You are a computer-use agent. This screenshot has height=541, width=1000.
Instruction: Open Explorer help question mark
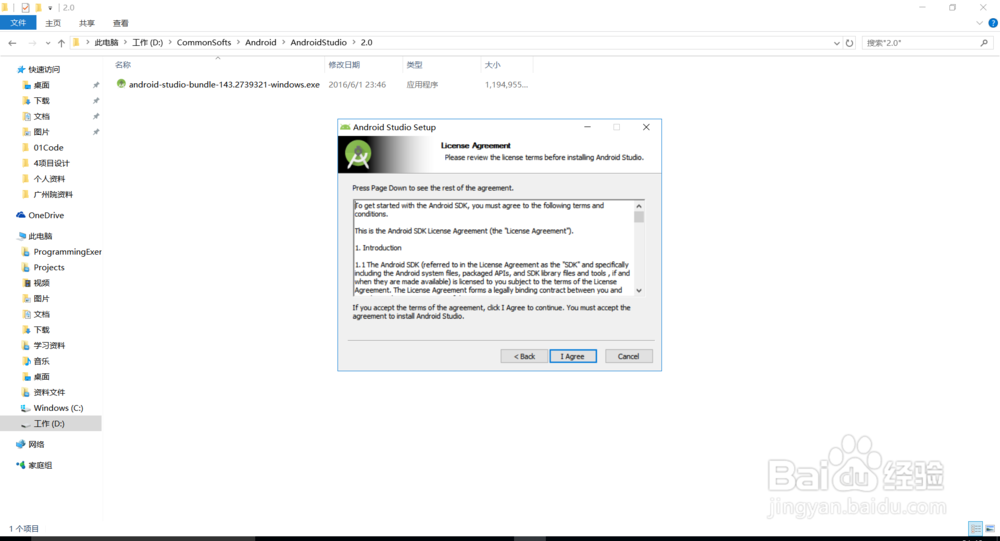(993, 23)
